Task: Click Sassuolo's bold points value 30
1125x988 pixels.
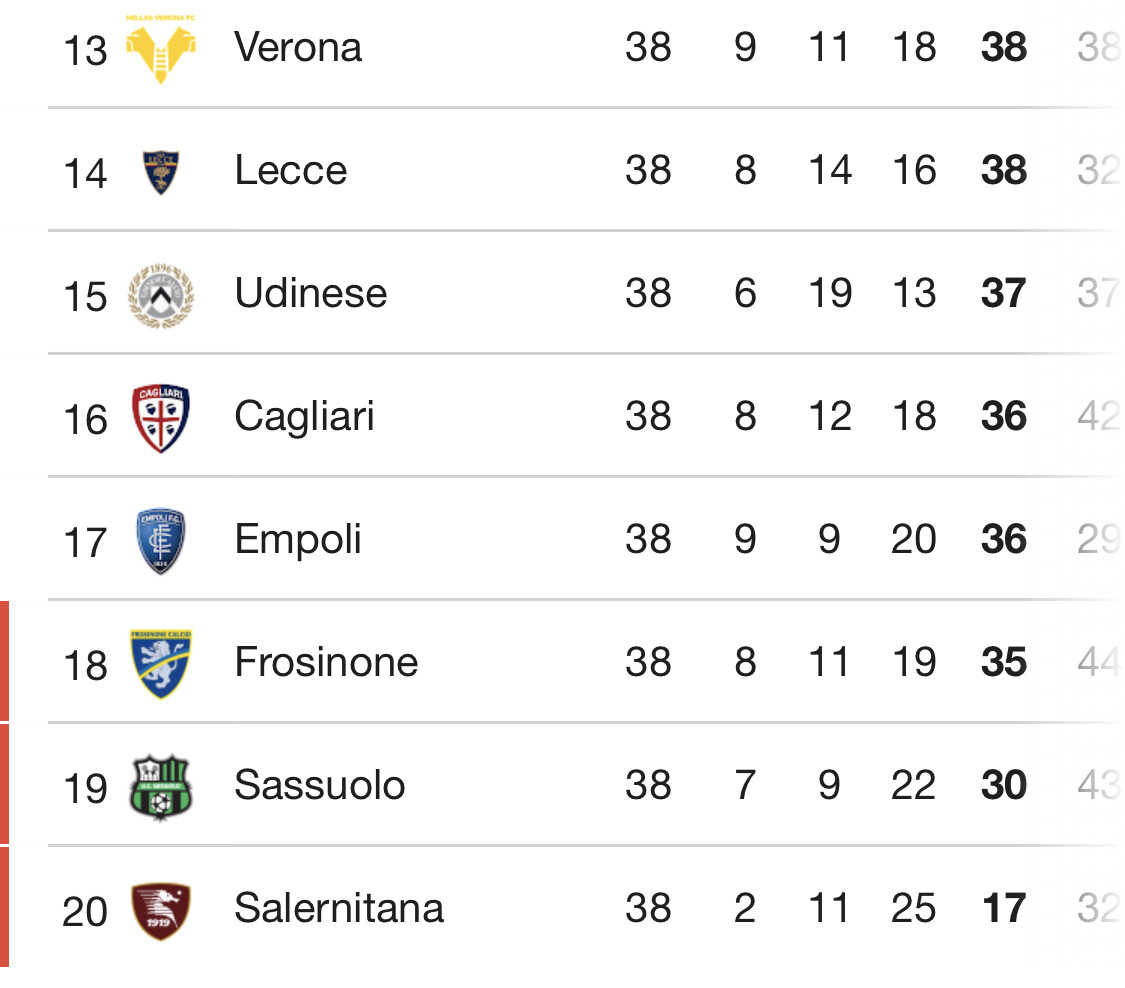Action: [x=1004, y=785]
